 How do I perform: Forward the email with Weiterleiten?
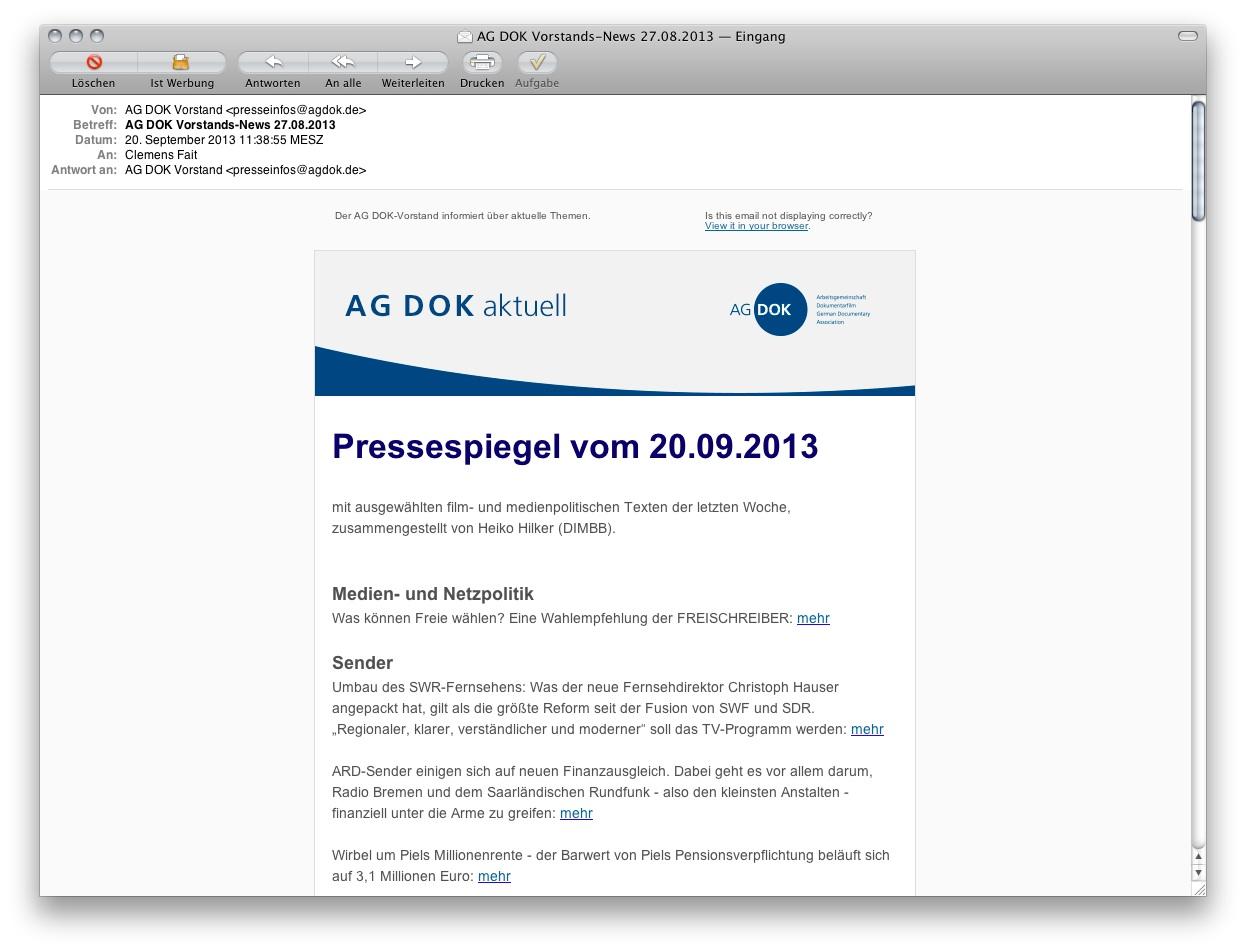pyautogui.click(x=413, y=62)
